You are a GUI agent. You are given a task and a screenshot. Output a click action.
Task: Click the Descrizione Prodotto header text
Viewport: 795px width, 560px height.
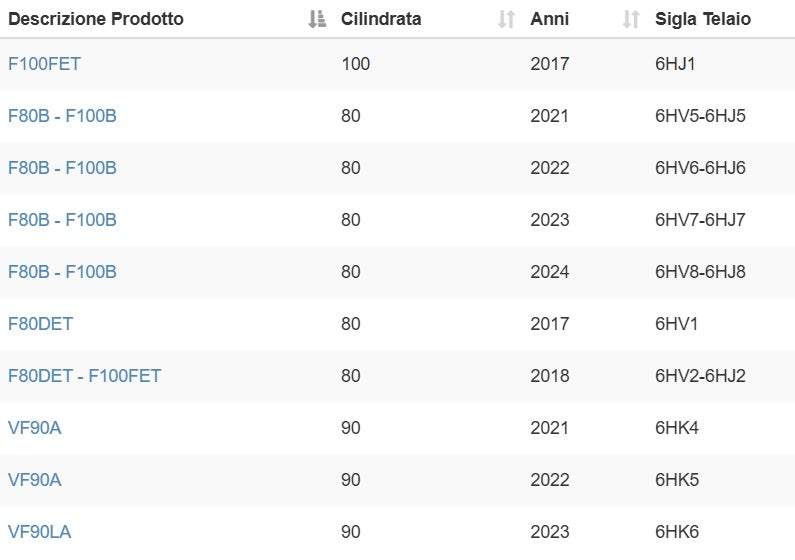pos(96,19)
